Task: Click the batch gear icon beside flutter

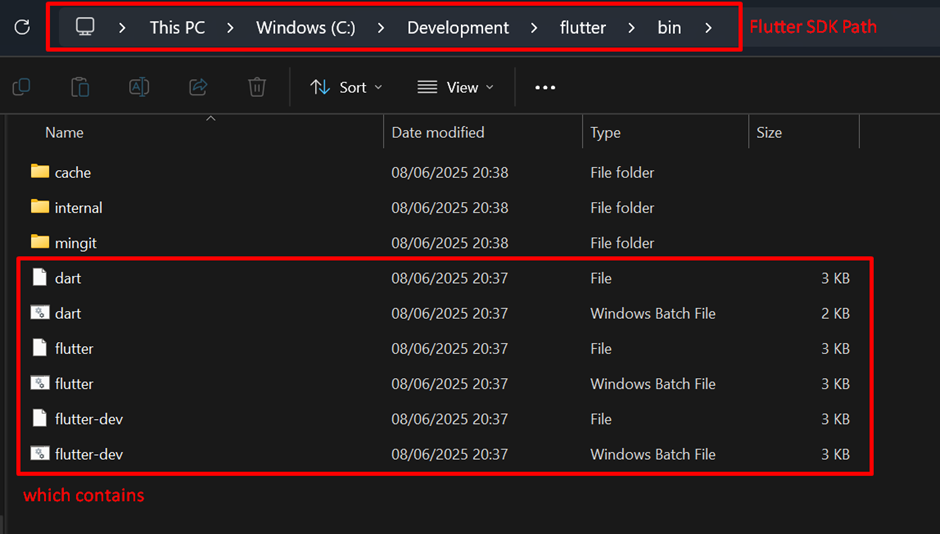Action: point(40,383)
